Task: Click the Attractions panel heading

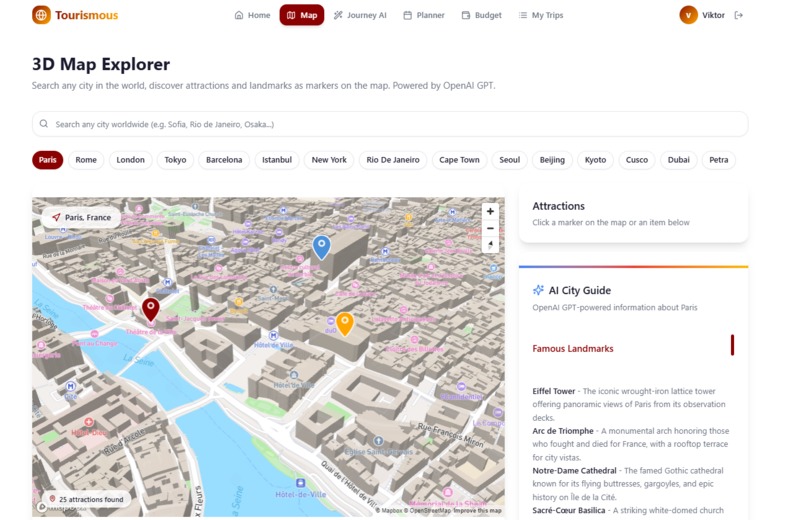Action: pyautogui.click(x=558, y=206)
